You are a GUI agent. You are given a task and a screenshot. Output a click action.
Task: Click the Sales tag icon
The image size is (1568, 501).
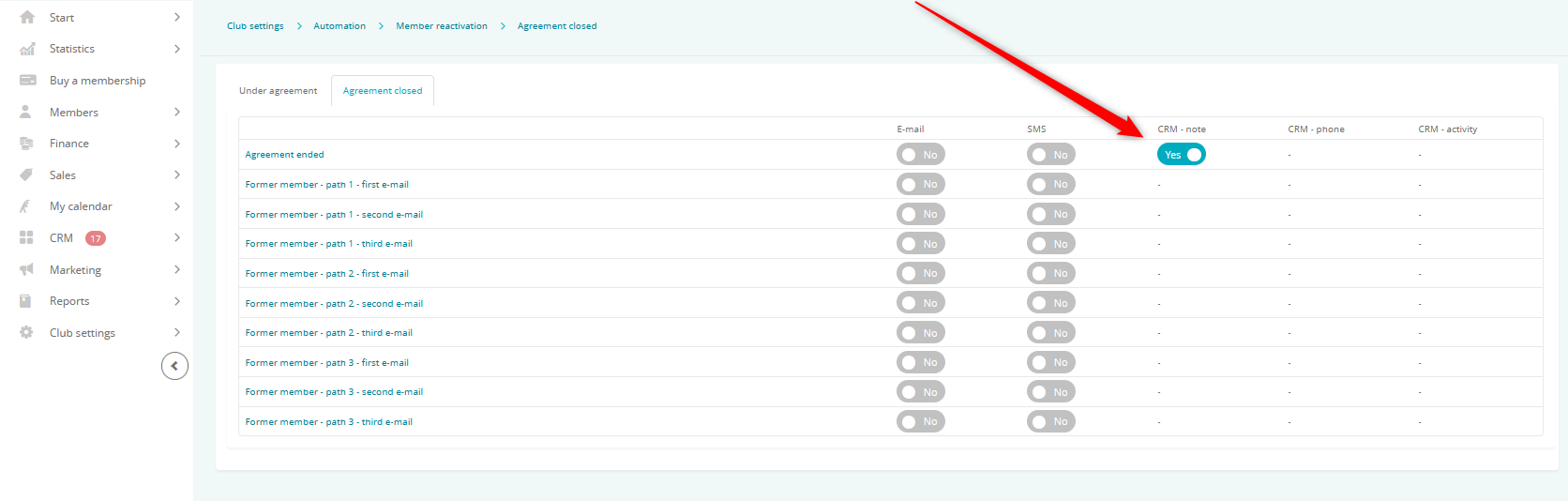[x=26, y=175]
